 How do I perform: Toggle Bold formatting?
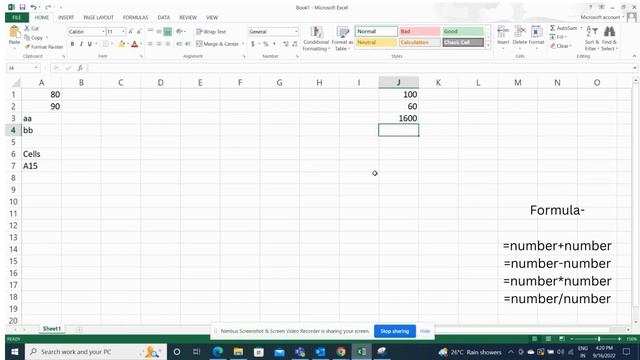[72, 44]
